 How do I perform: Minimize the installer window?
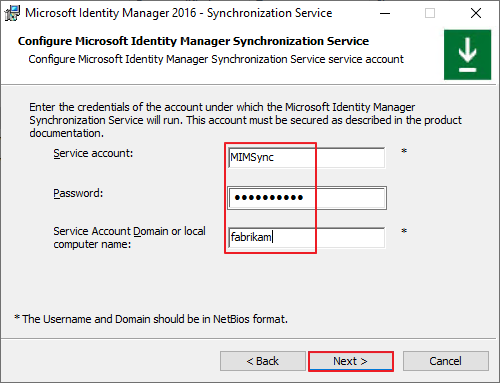385,13
